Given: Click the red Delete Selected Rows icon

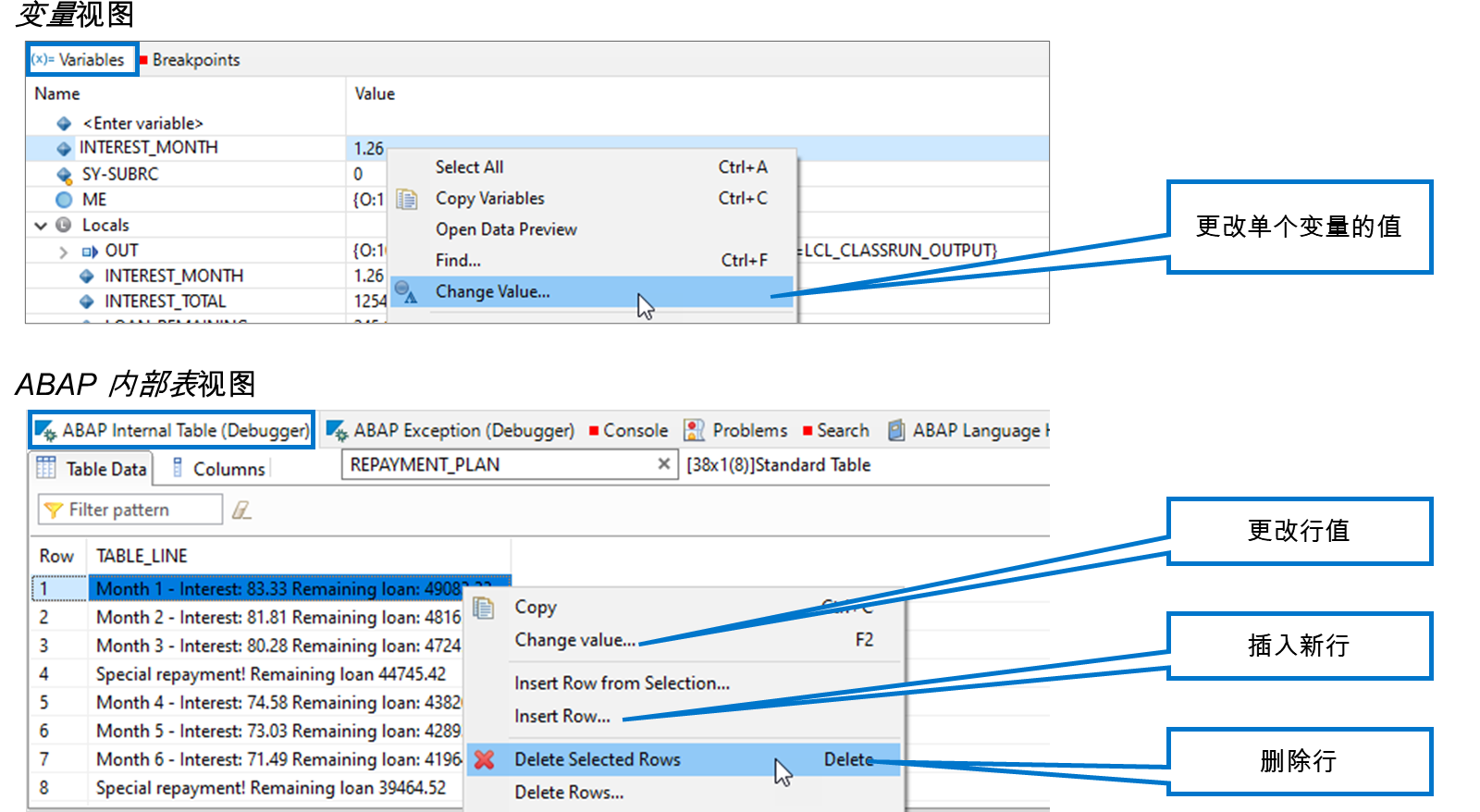Looking at the screenshot, I should pyautogui.click(x=484, y=759).
